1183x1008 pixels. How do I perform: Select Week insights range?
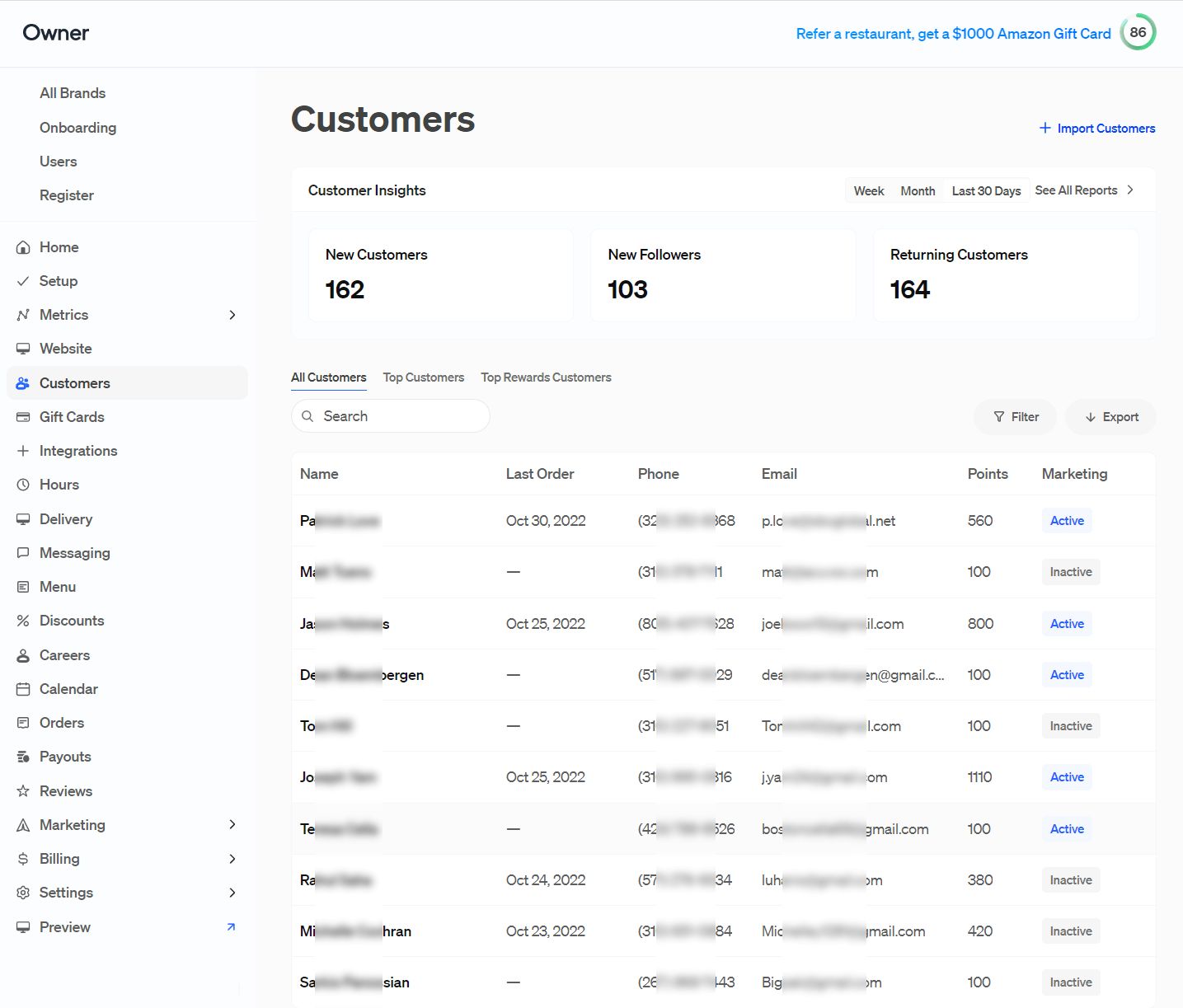(x=869, y=191)
